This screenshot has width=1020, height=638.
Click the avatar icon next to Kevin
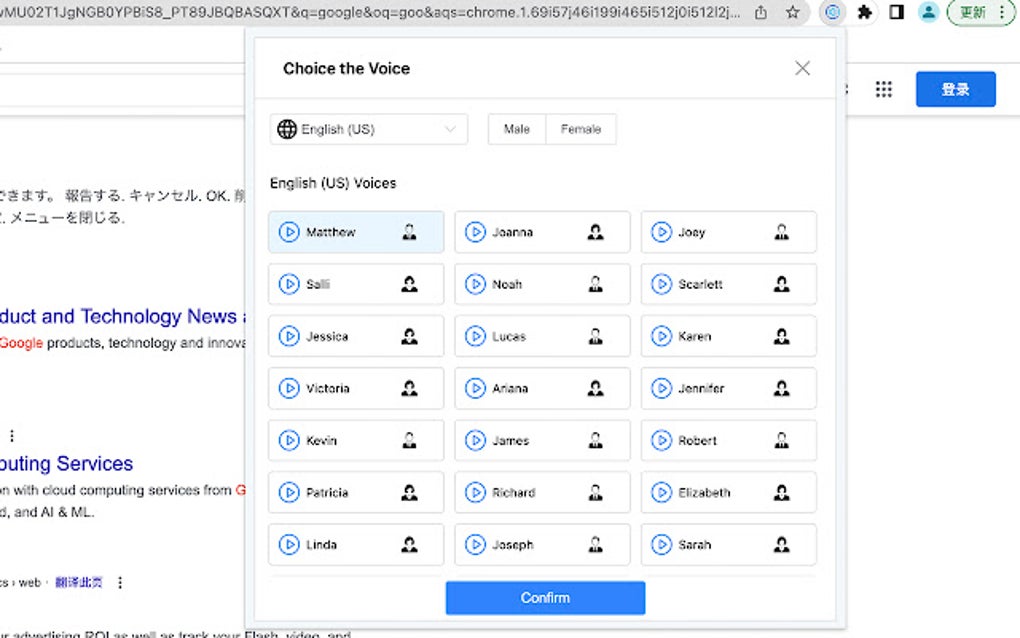coord(408,440)
